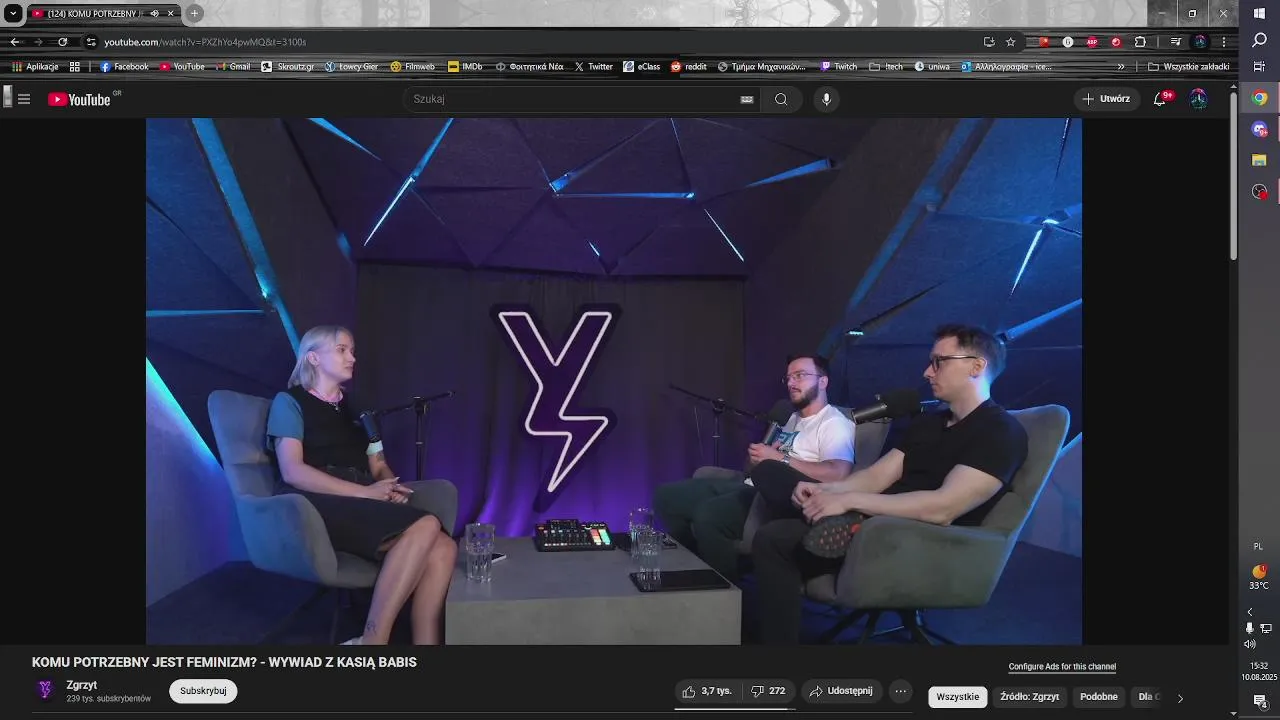Open the Wszystkie zakładki folder
1280x720 pixels.
[x=1189, y=67]
